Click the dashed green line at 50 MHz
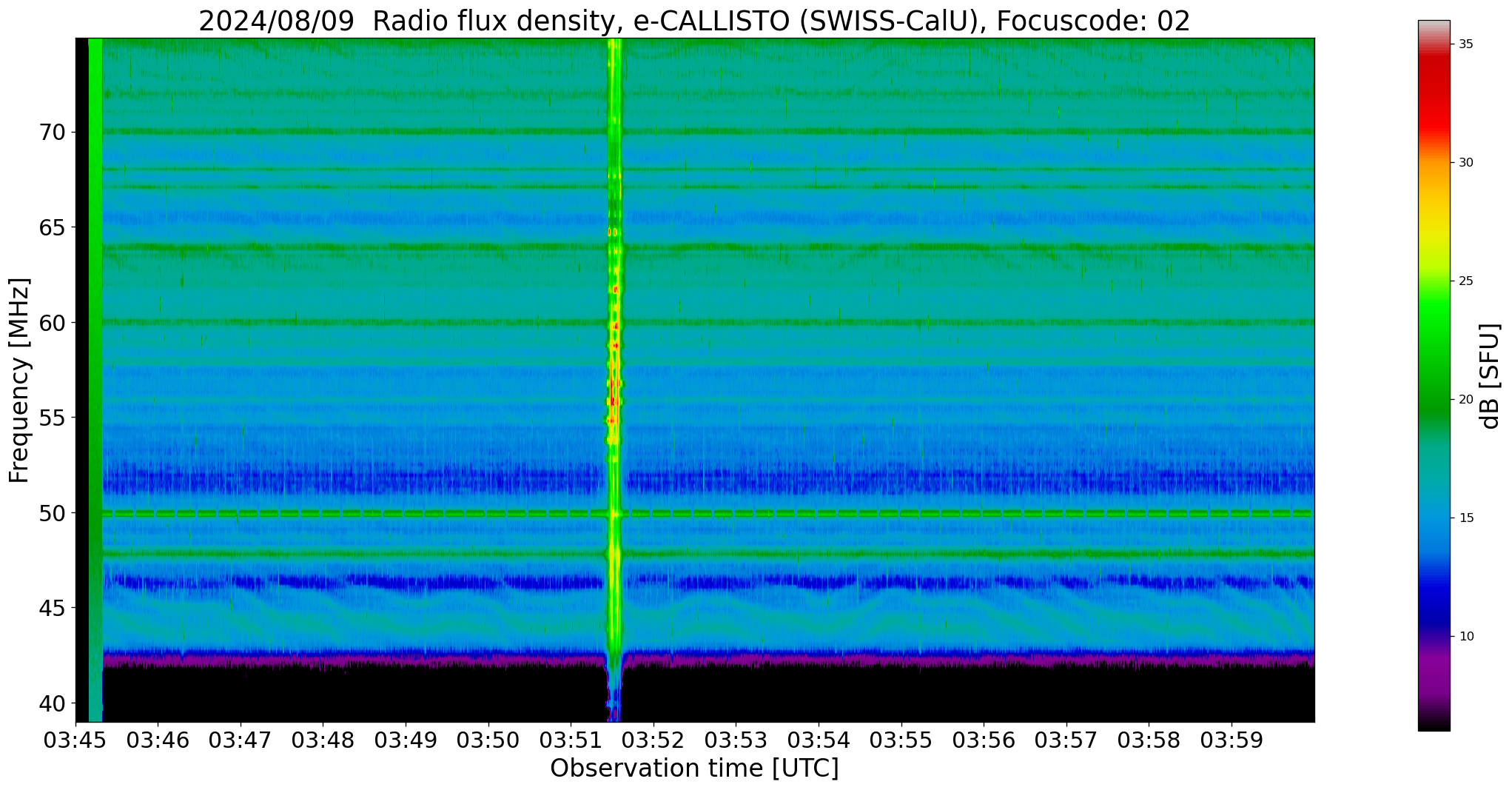This screenshot has width=1512, height=790. point(708,512)
